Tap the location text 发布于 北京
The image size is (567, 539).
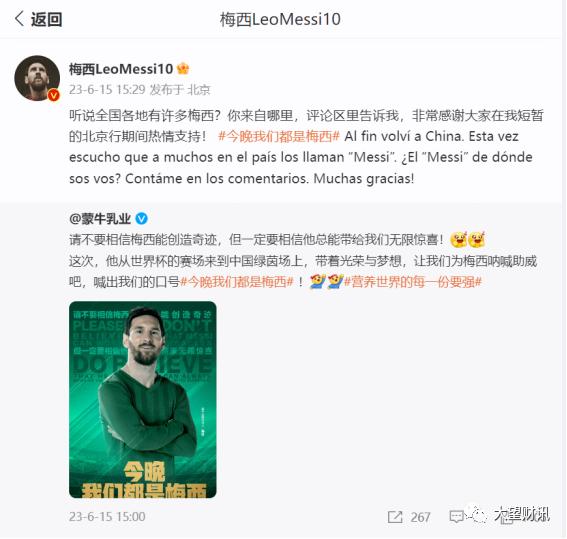180,89
